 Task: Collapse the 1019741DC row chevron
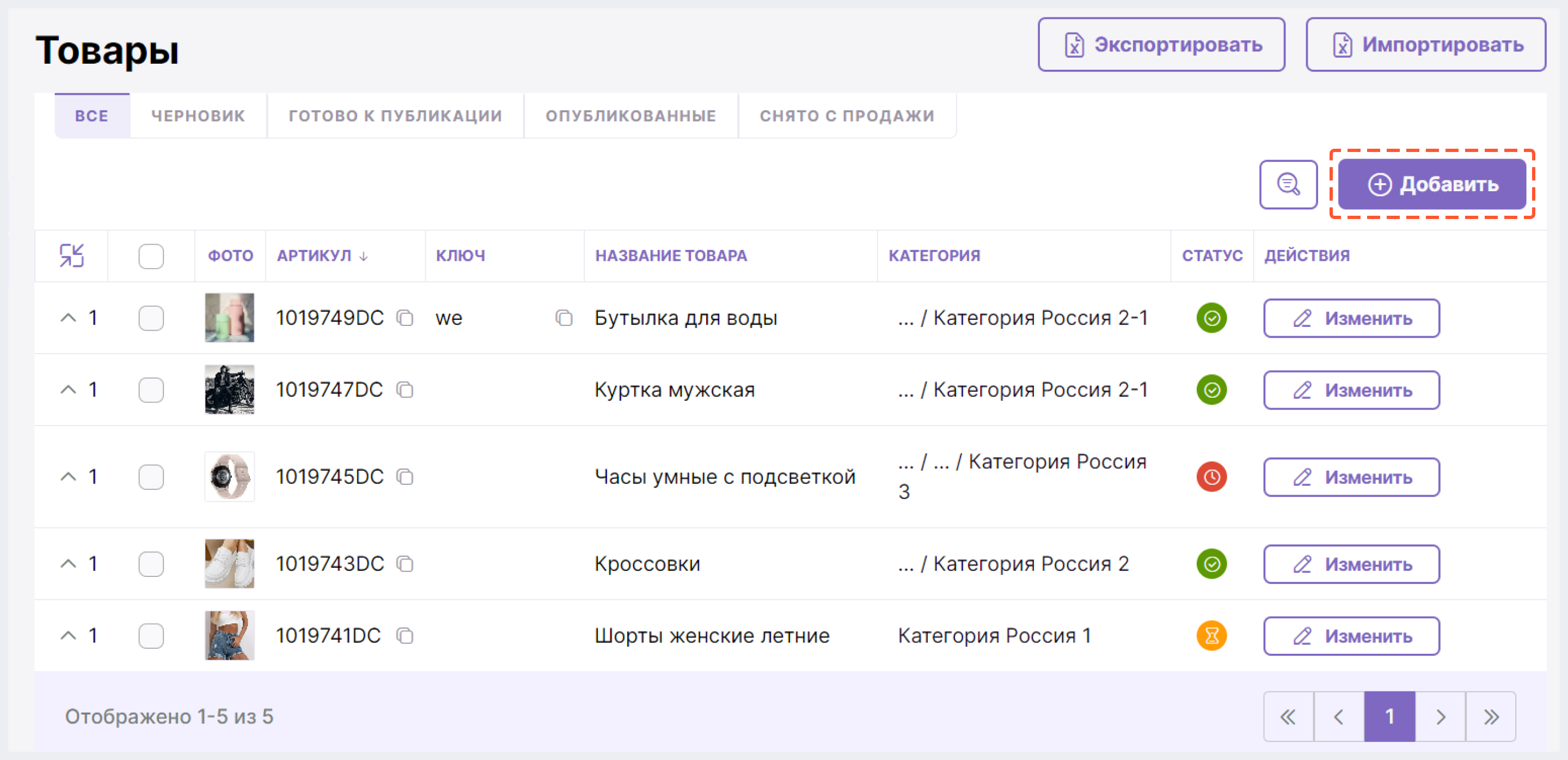68,636
